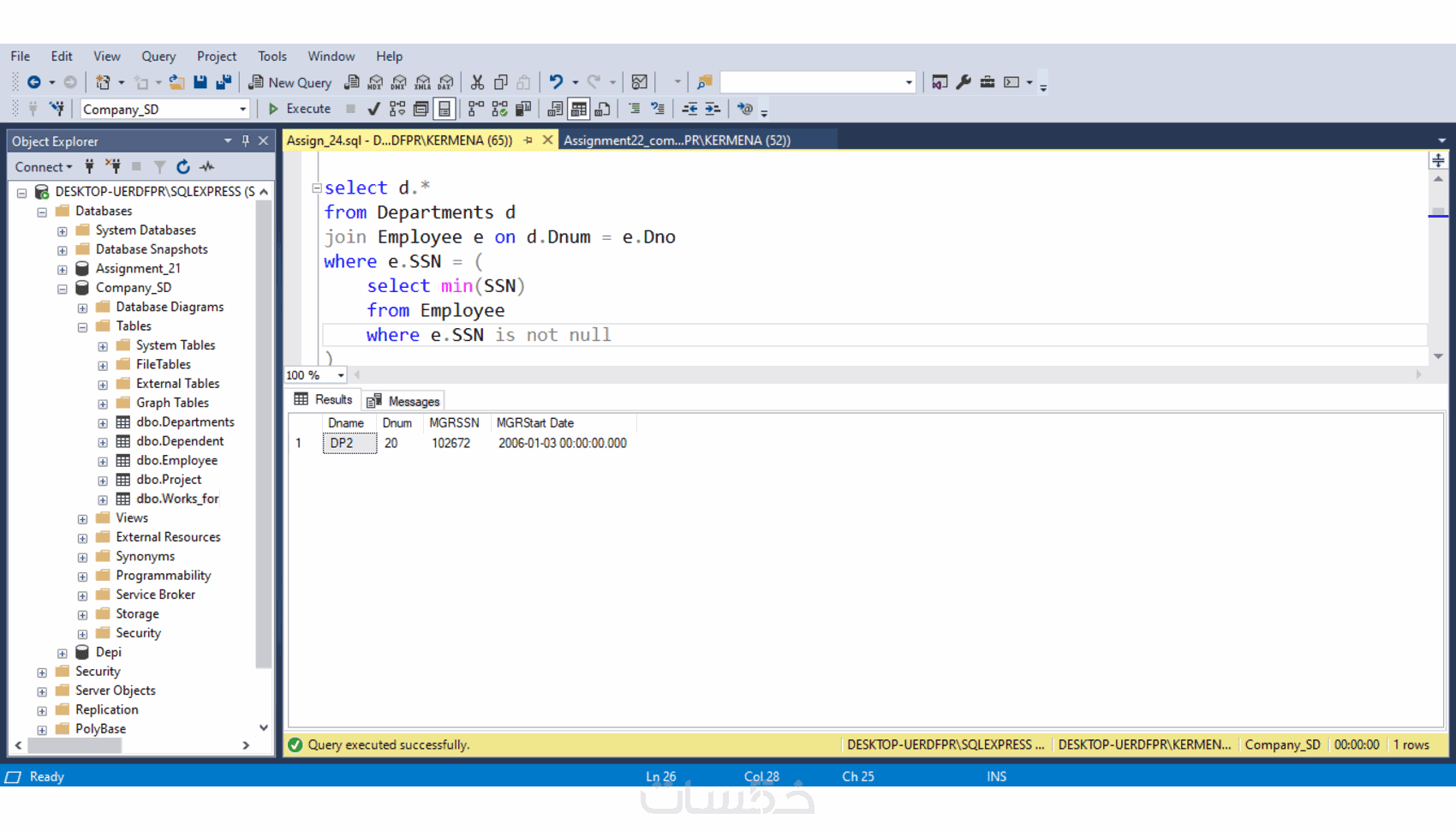Include Live Query Statistics icon
This screenshot has width=1456, height=831.
[x=499, y=109]
